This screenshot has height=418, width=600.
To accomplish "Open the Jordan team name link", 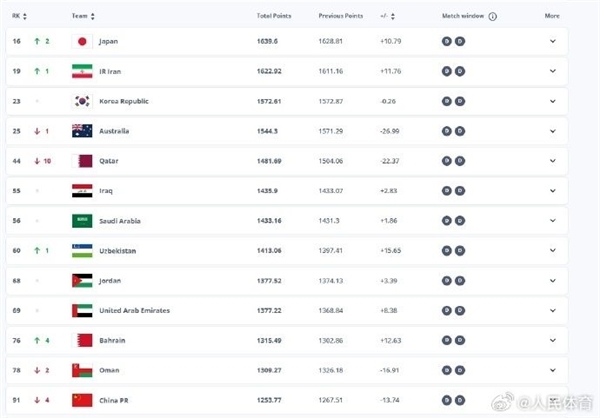I will click(112, 280).
